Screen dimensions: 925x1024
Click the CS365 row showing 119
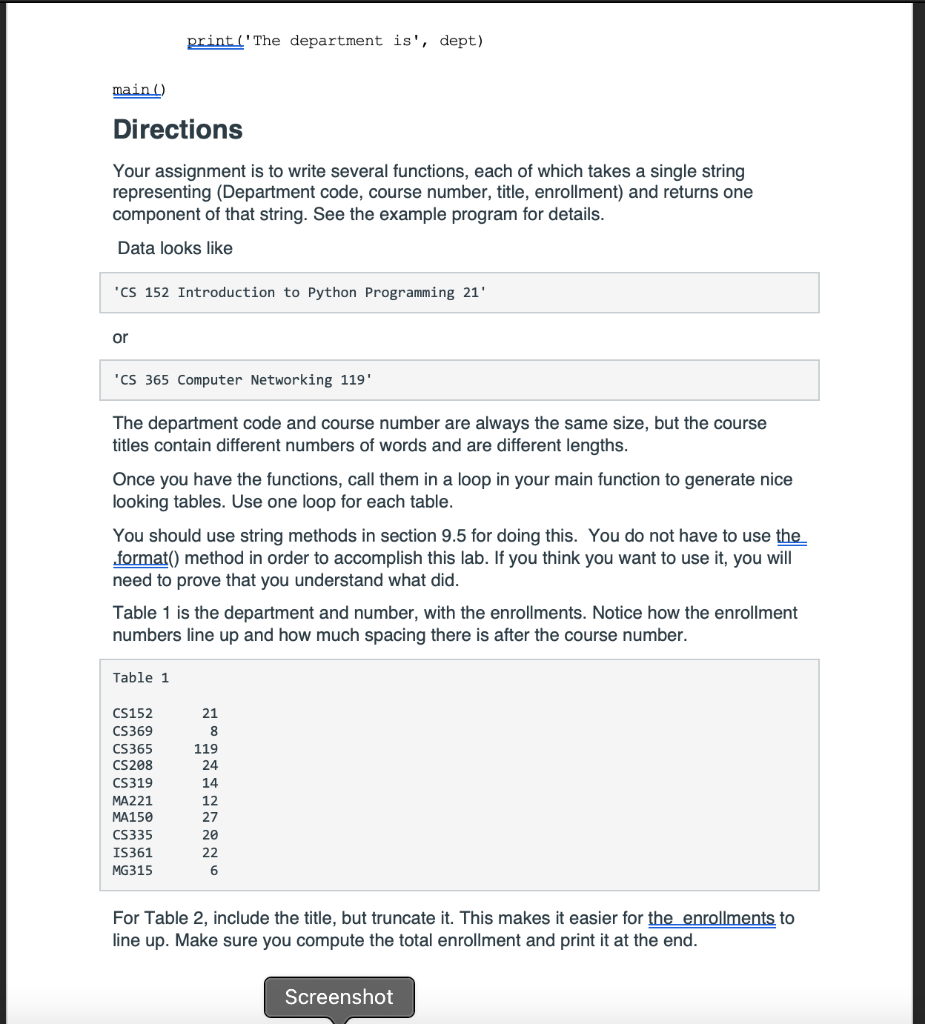pyautogui.click(x=165, y=748)
